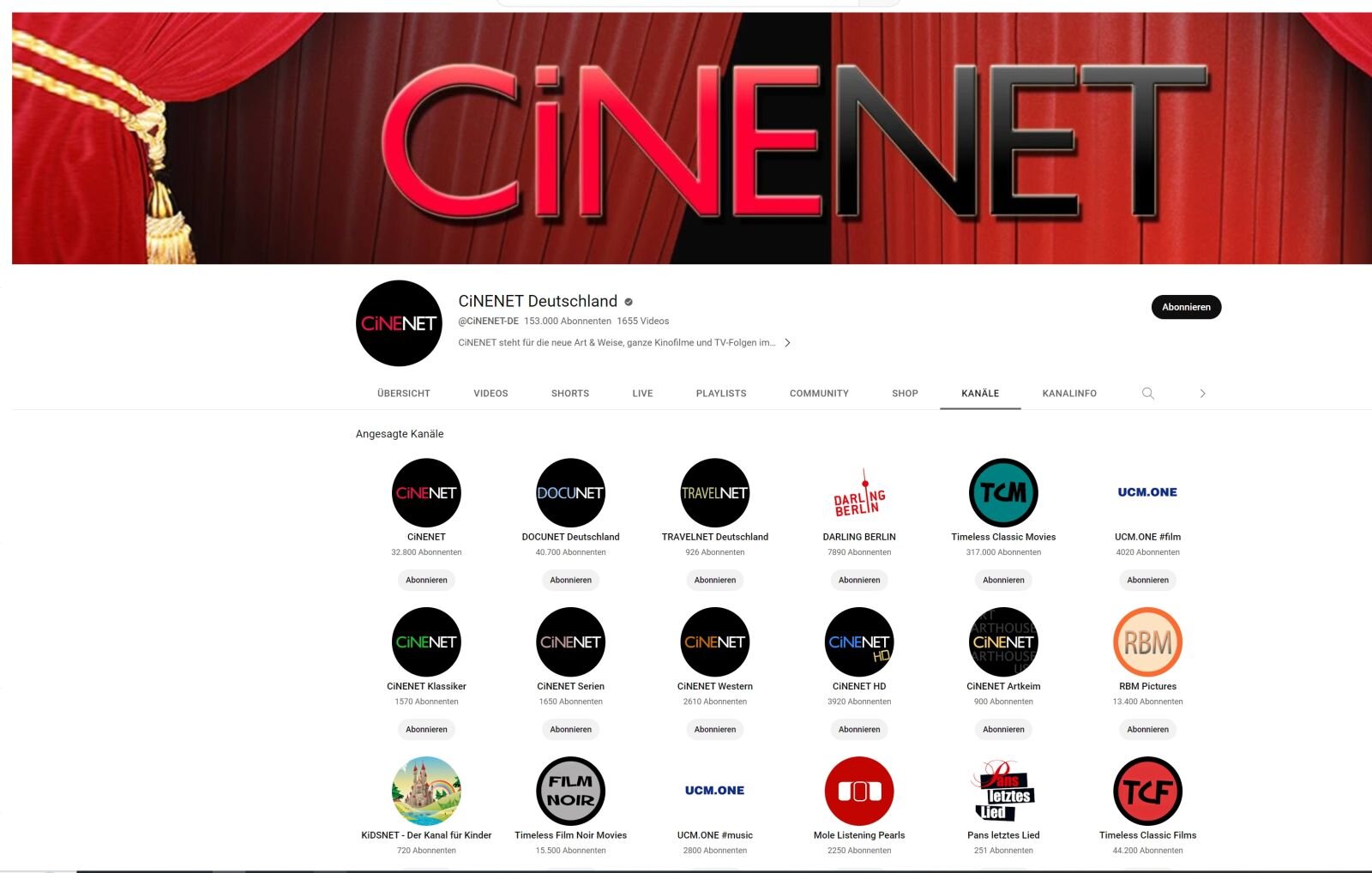Subscribe to CiNENET Deutschland with main Abonnieren button
The width and height of the screenshot is (1372, 873).
[1186, 307]
